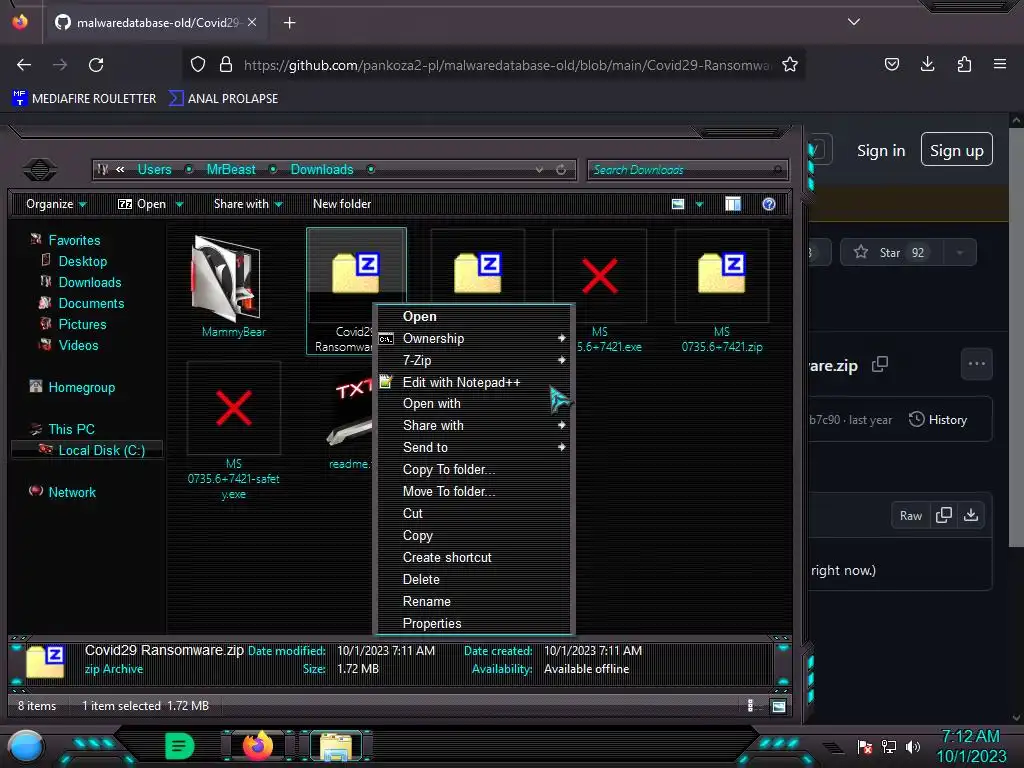Go back in Firefox

24,65
